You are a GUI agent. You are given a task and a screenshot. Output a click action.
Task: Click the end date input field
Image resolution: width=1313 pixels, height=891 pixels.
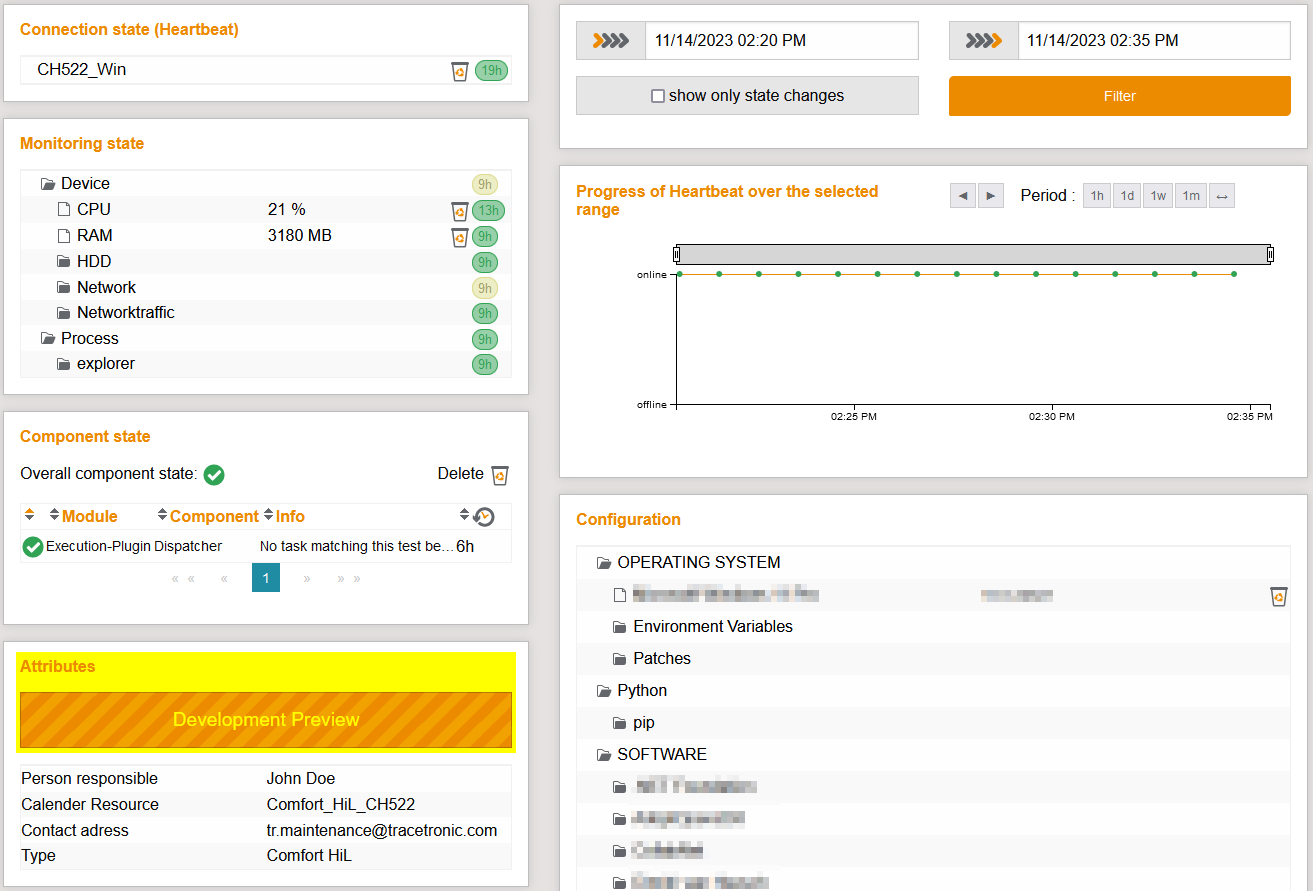click(x=1154, y=41)
